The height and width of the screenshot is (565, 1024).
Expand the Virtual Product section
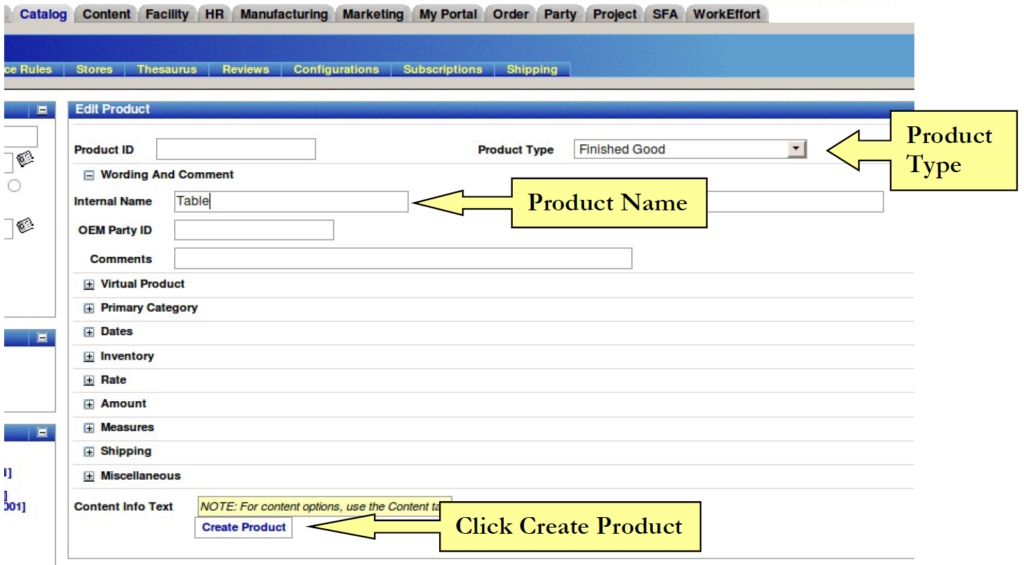pos(89,284)
